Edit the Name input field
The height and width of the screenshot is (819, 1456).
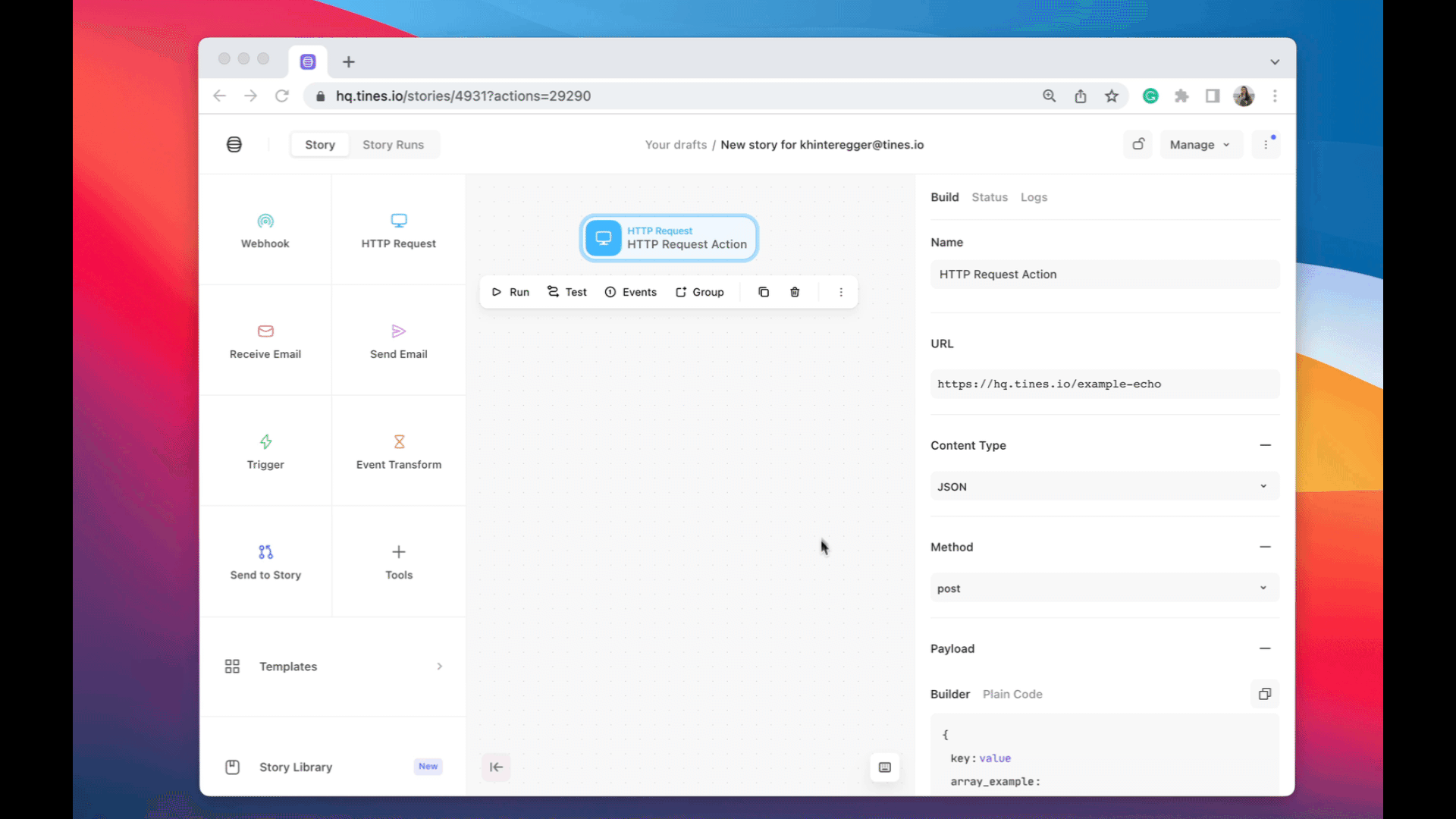point(1105,275)
